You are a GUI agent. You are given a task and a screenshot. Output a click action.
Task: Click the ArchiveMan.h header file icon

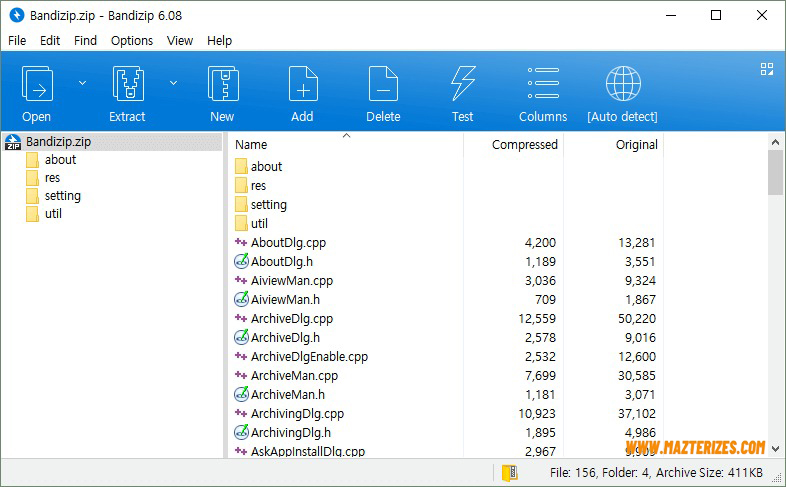coord(241,394)
